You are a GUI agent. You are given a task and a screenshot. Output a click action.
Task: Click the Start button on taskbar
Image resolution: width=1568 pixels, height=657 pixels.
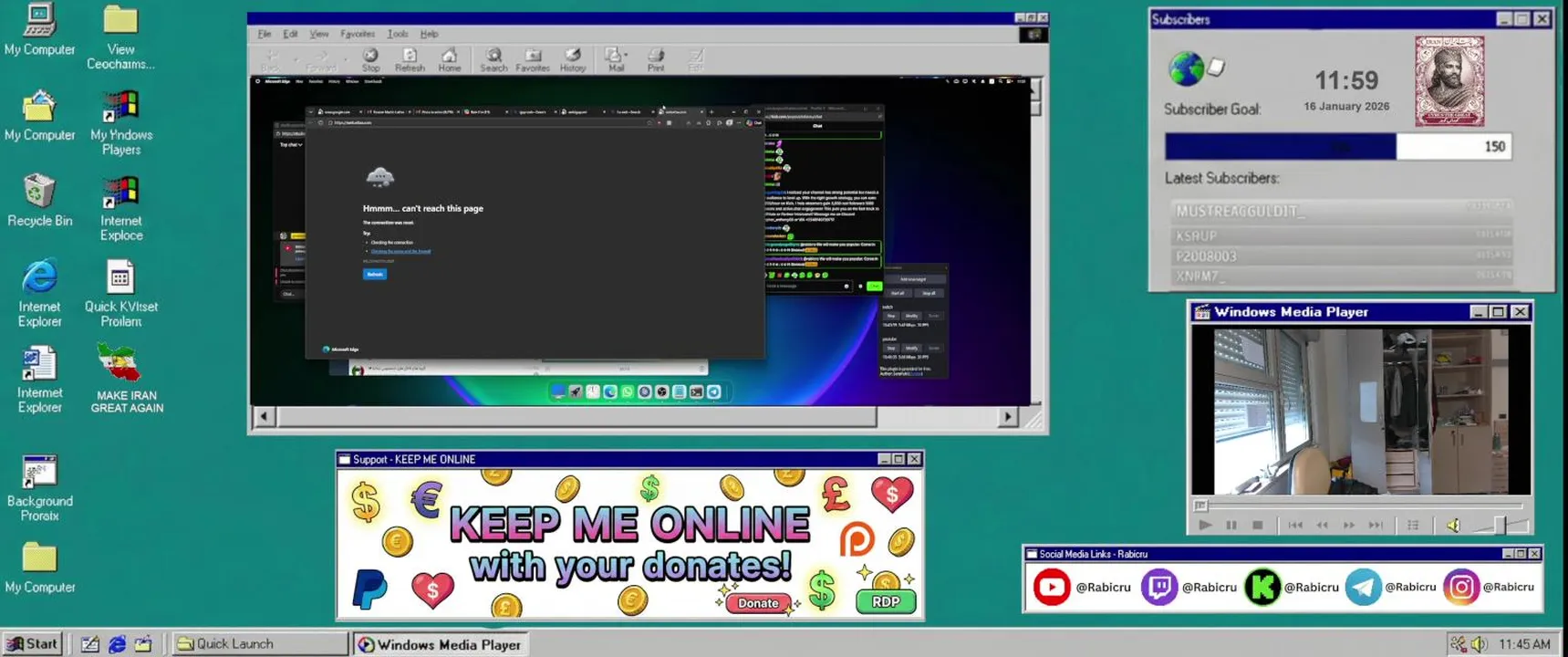point(33,643)
